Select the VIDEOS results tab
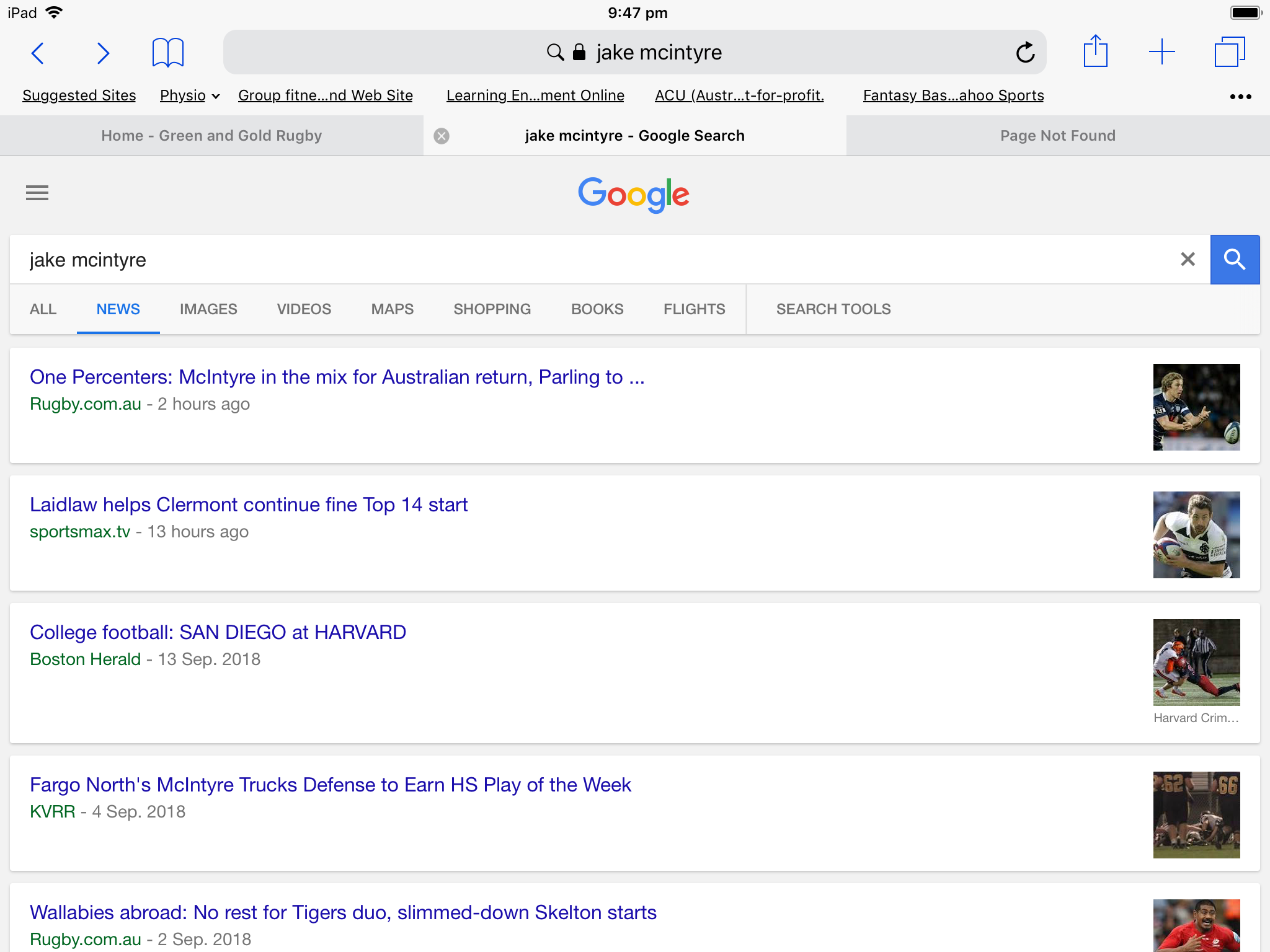The width and height of the screenshot is (1270, 952). tap(304, 309)
